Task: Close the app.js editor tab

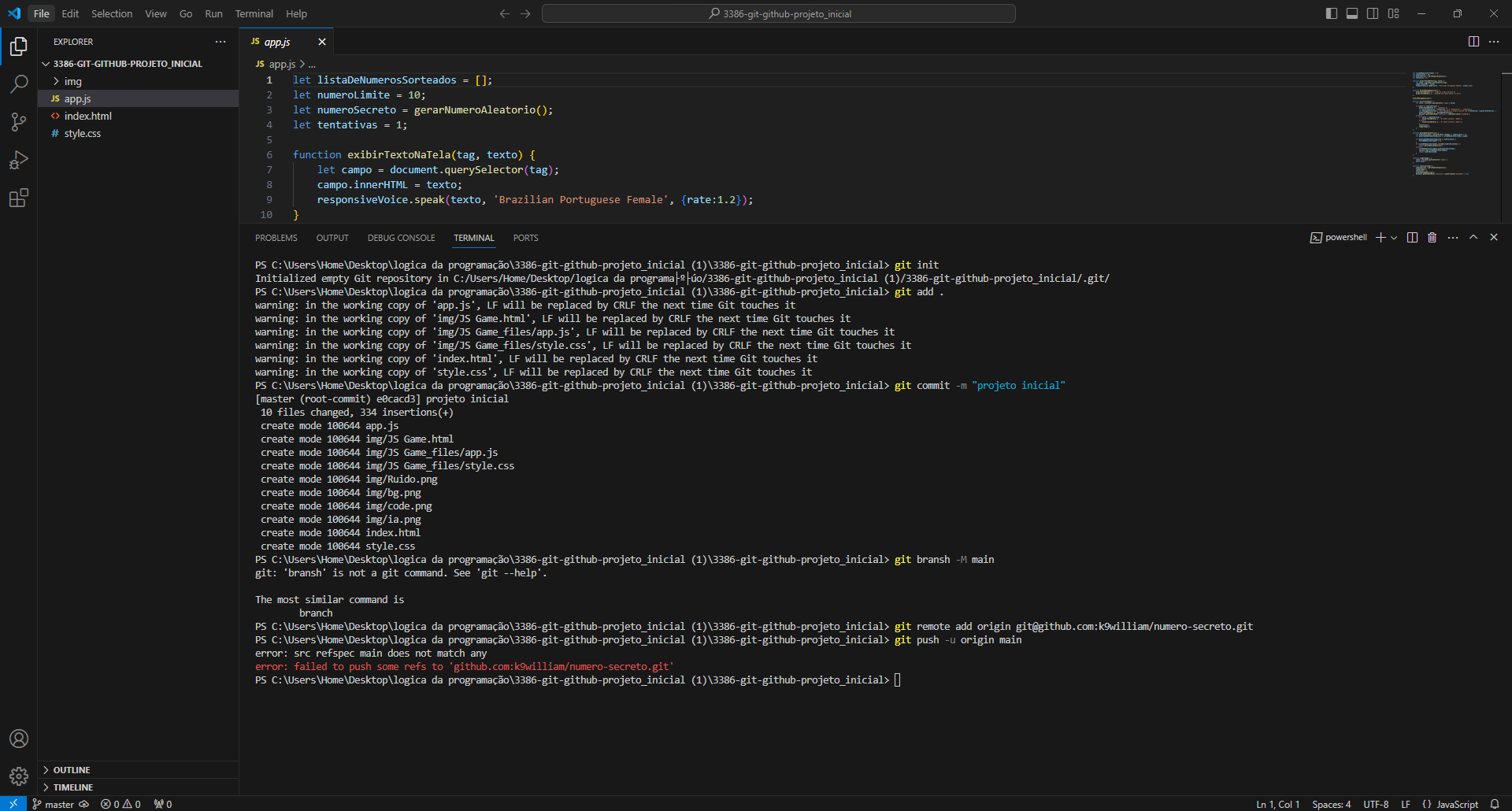Action: point(321,42)
